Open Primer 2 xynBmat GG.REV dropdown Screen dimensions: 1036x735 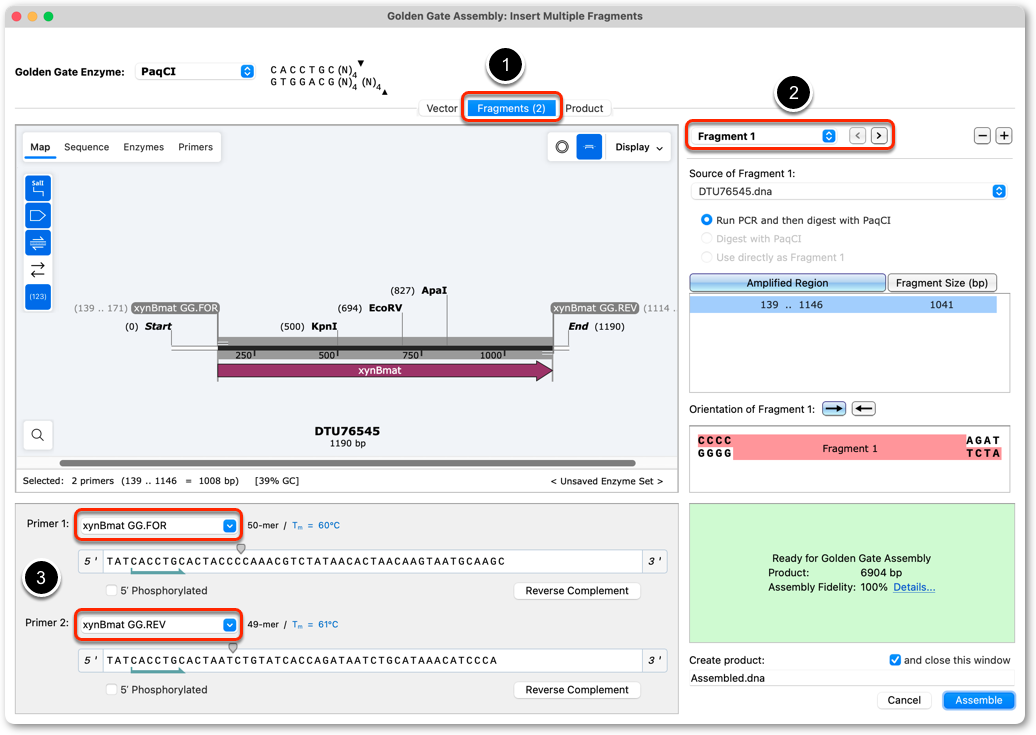[x=158, y=625]
